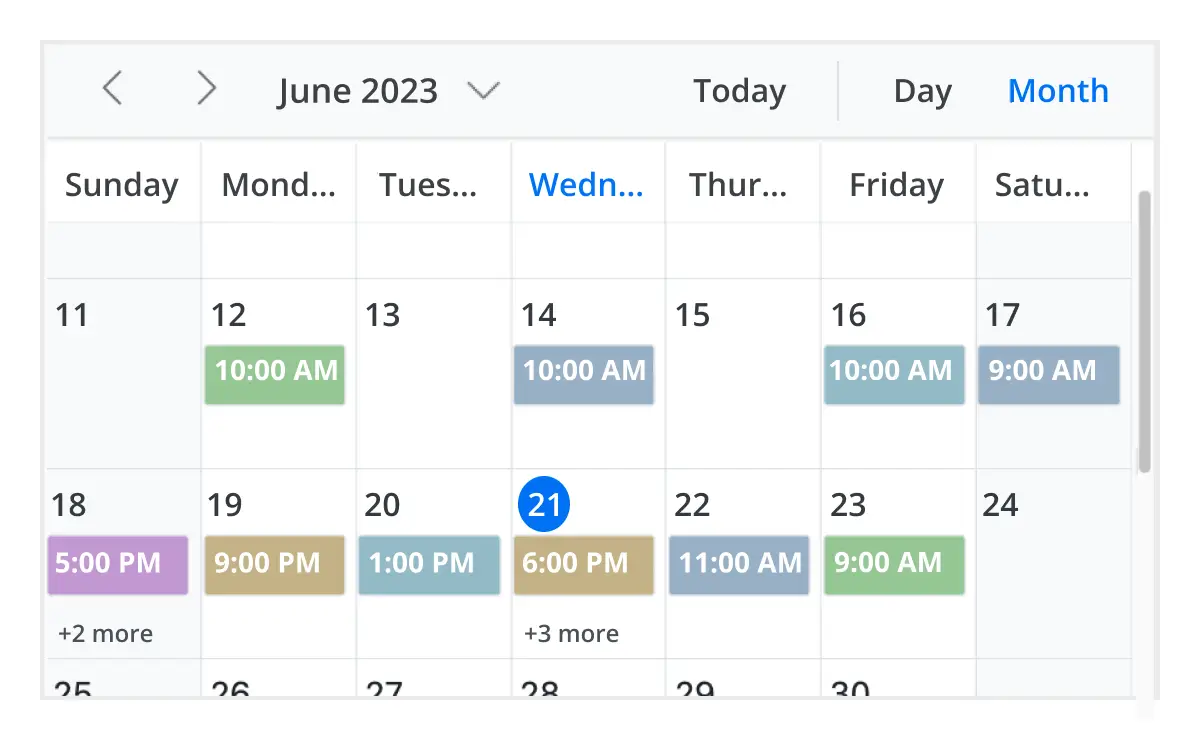The width and height of the screenshot is (1200, 740).
Task: Navigate to the next month chevron
Action: coord(207,88)
